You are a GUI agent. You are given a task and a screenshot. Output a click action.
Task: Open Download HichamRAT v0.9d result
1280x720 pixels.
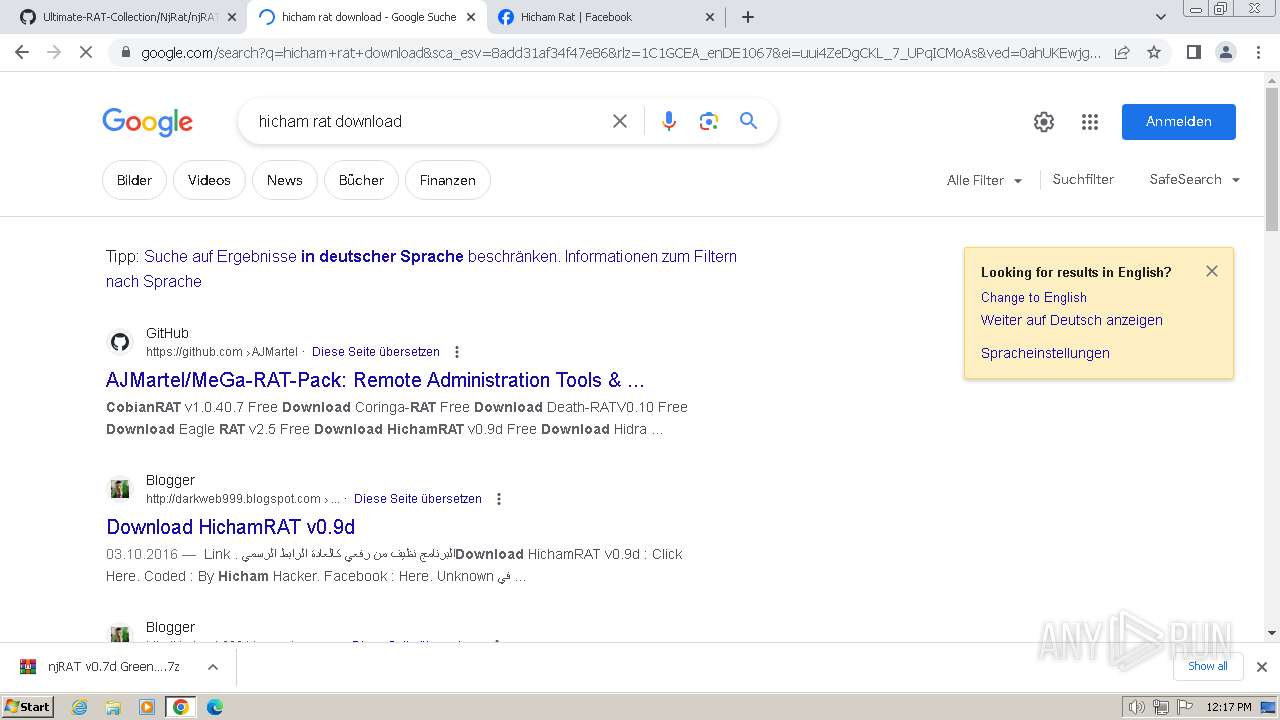(231, 527)
